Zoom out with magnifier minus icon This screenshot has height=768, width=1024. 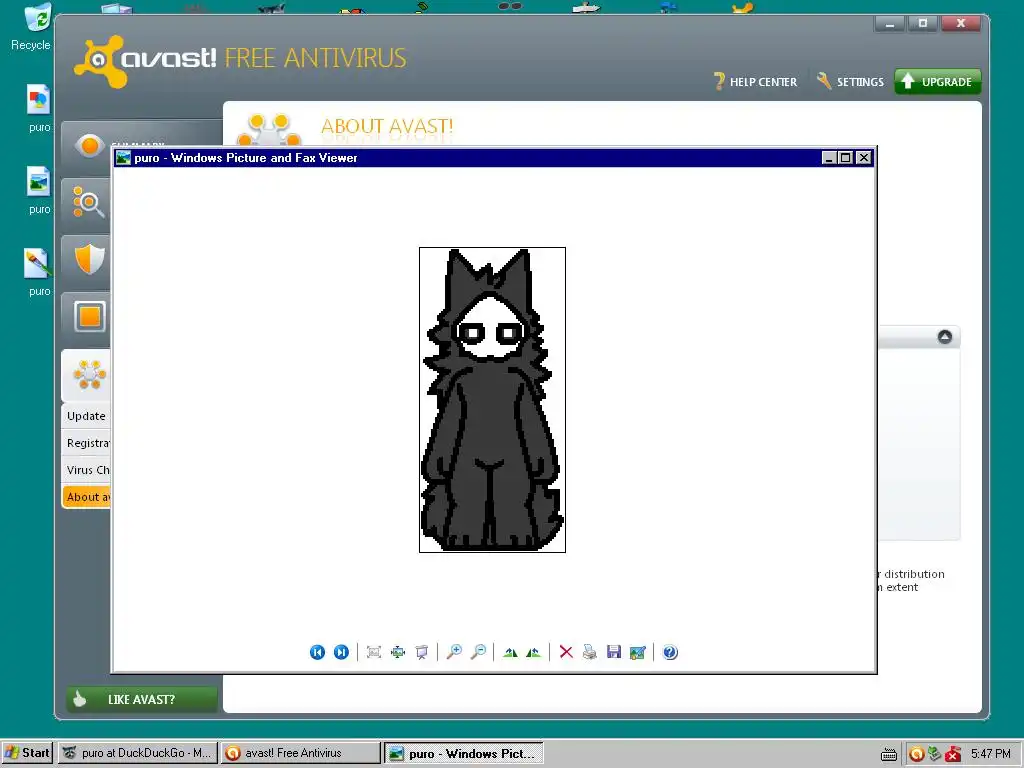tap(478, 652)
